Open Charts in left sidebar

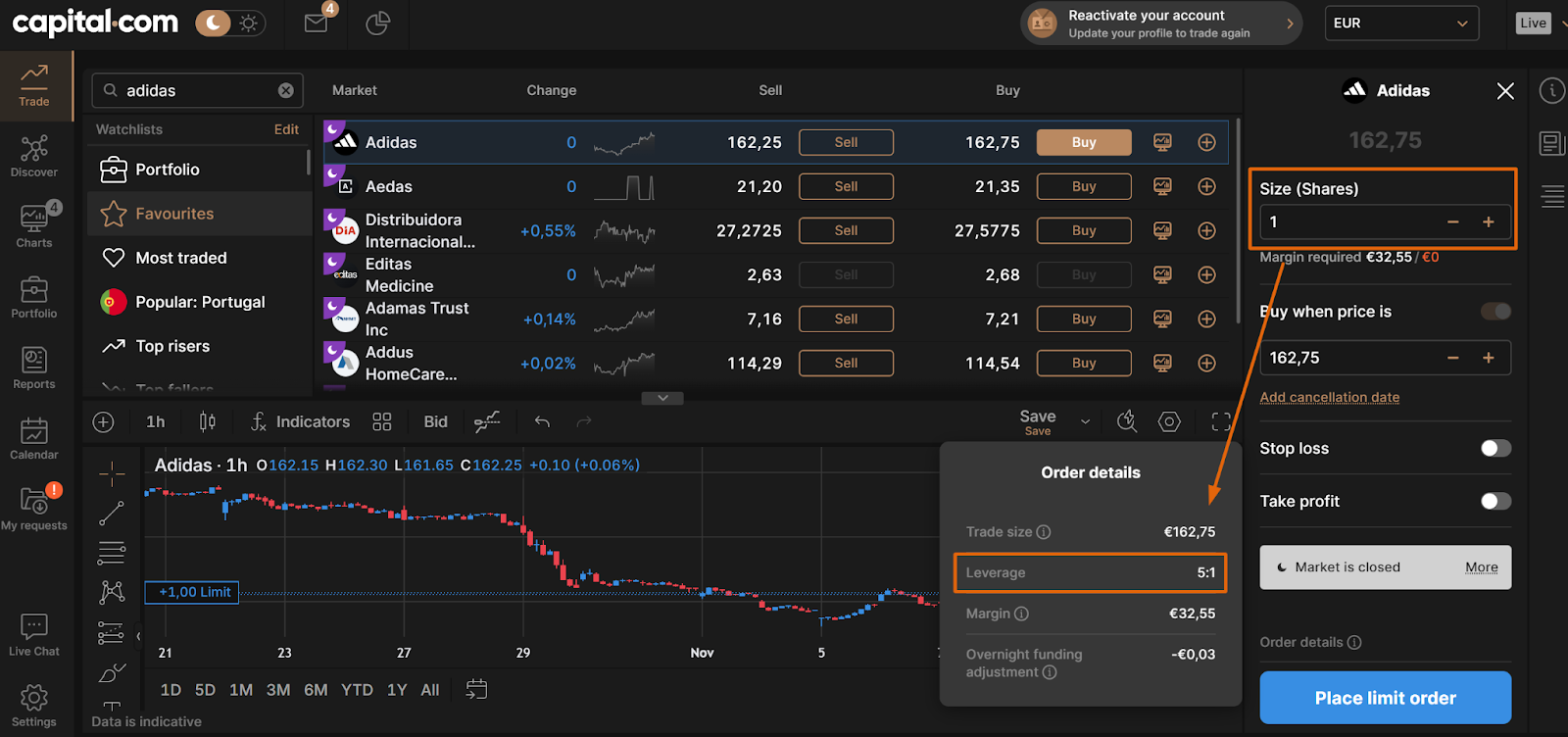(x=34, y=226)
